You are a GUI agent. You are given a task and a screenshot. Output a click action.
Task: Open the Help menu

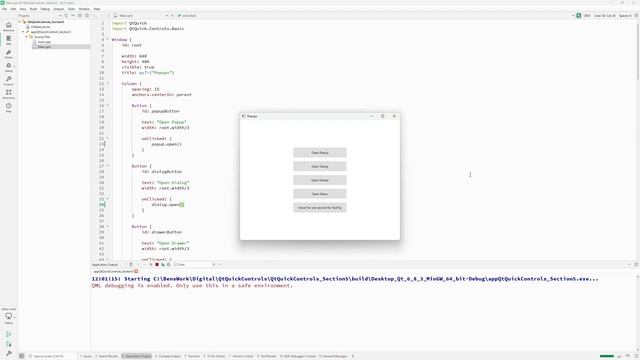coord(97,9)
